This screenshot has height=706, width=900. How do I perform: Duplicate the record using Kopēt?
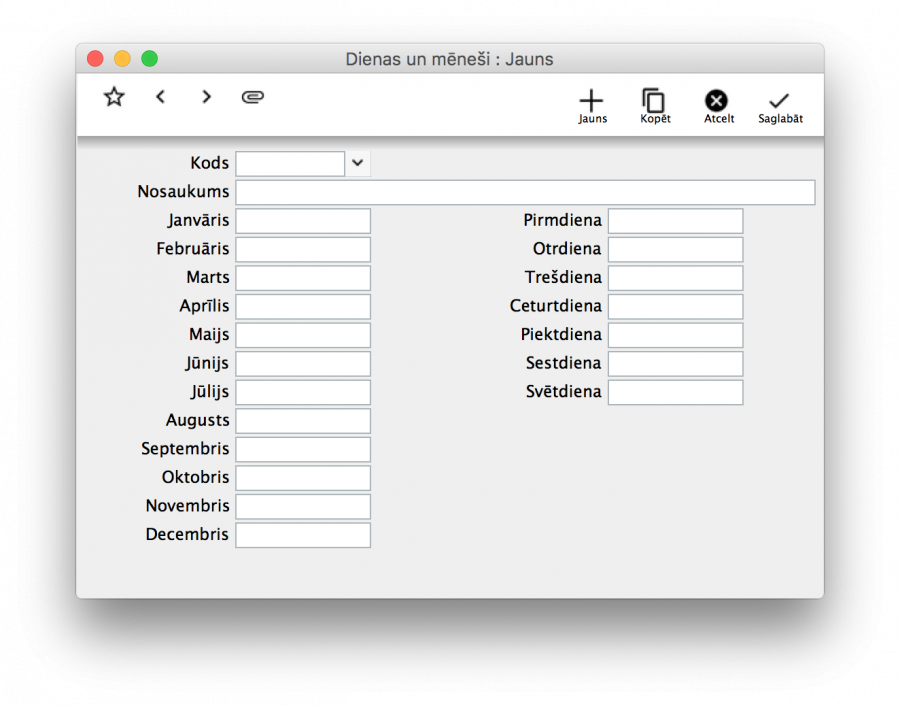(655, 105)
